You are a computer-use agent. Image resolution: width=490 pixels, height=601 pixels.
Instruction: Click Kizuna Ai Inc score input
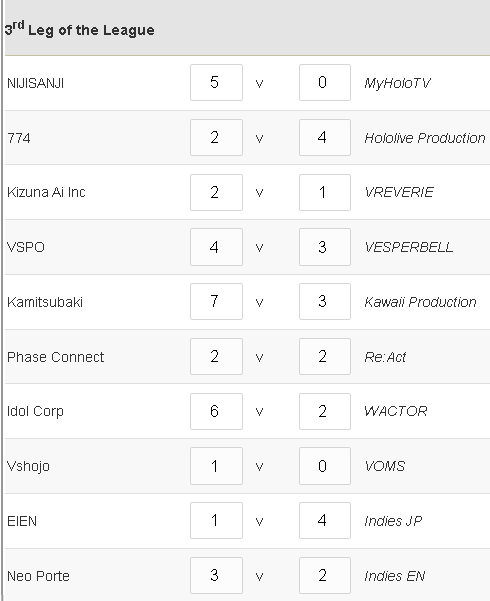click(x=216, y=192)
